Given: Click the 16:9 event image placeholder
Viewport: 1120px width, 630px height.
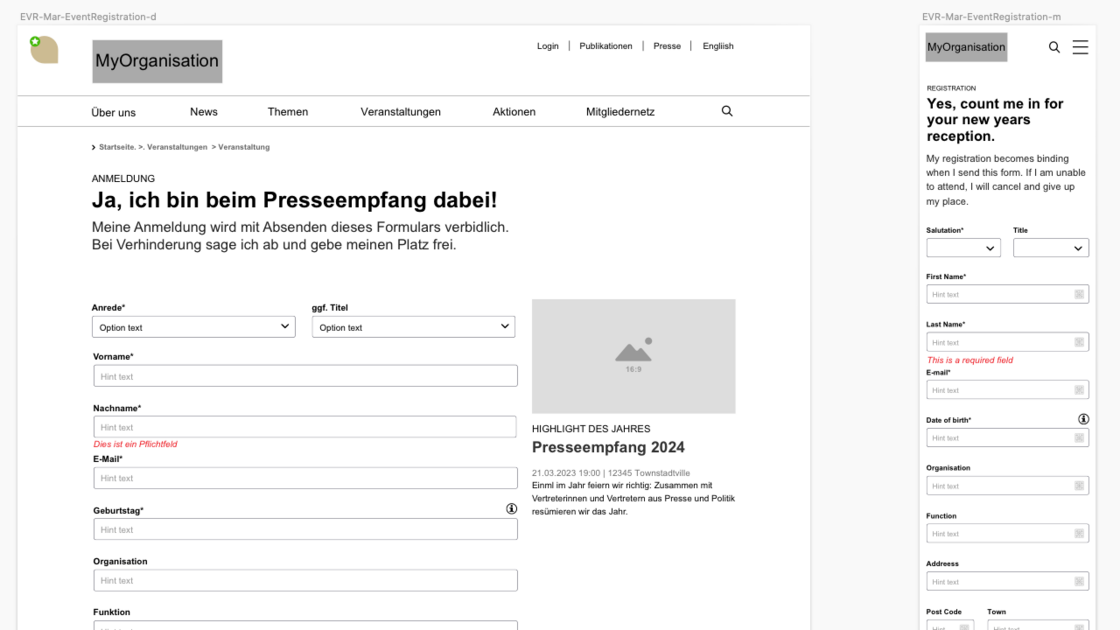Looking at the screenshot, I should 634,356.
